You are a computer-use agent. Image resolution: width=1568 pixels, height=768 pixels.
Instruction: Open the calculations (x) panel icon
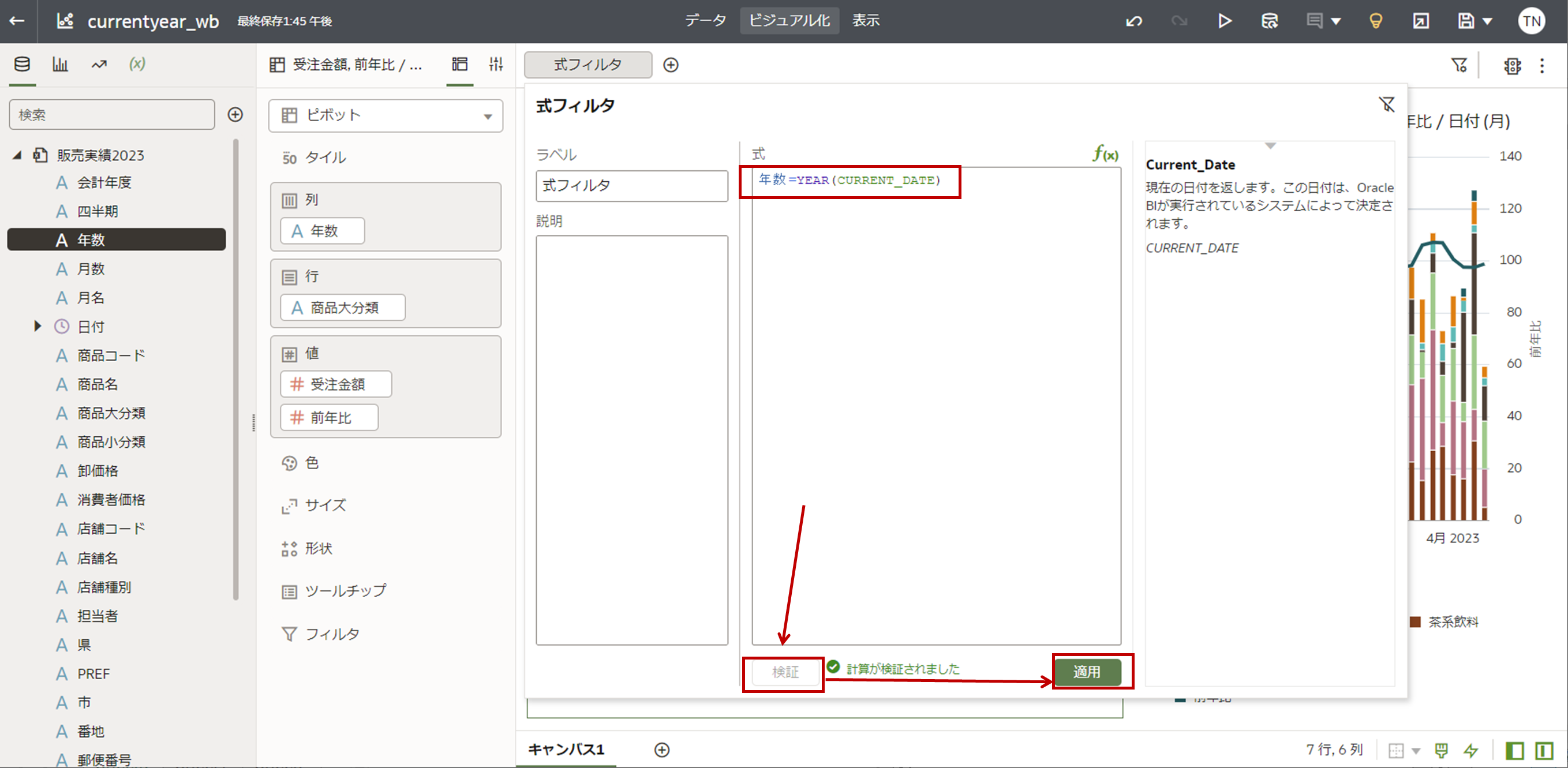tap(137, 64)
